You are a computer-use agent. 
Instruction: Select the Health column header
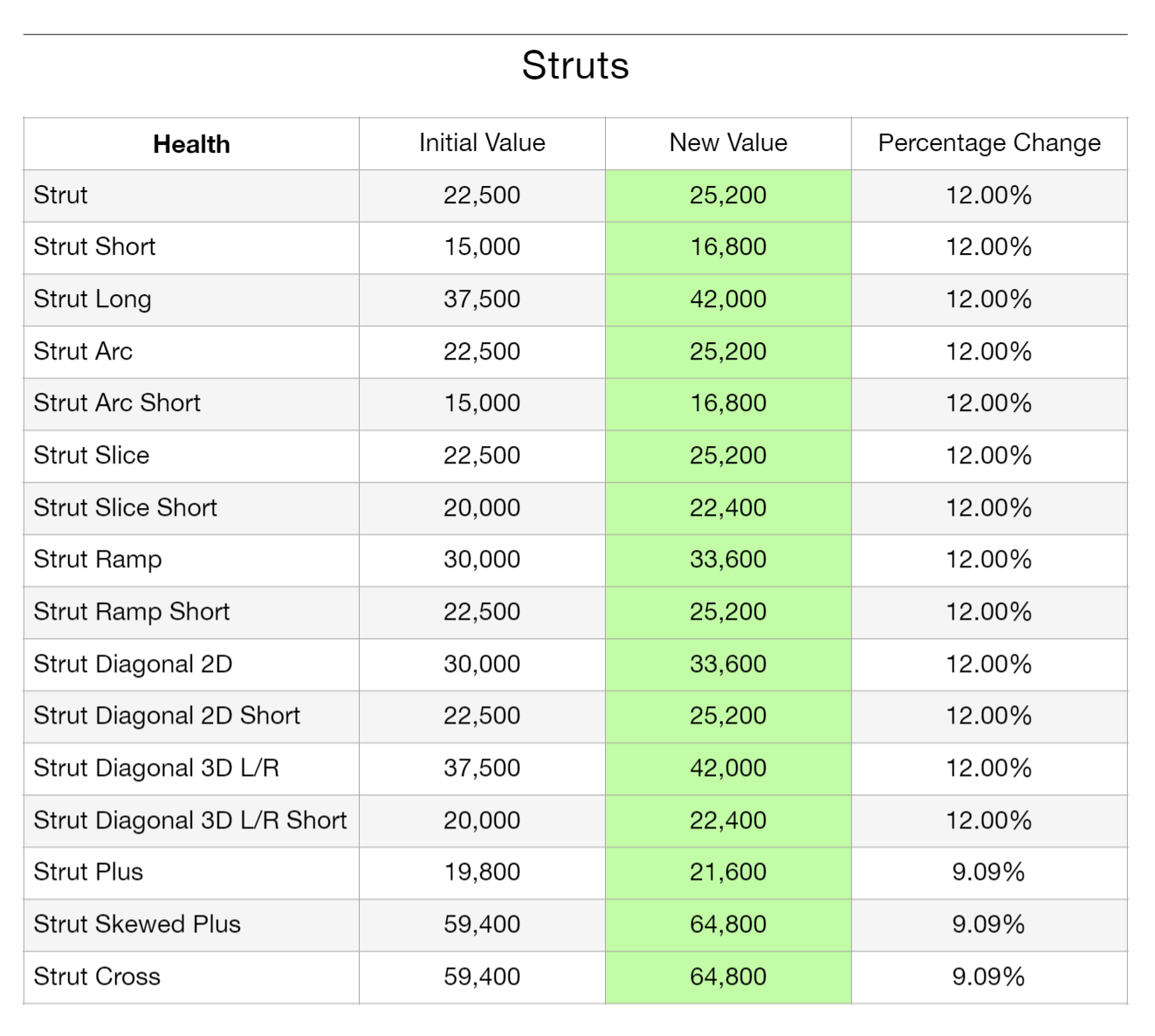pos(191,144)
